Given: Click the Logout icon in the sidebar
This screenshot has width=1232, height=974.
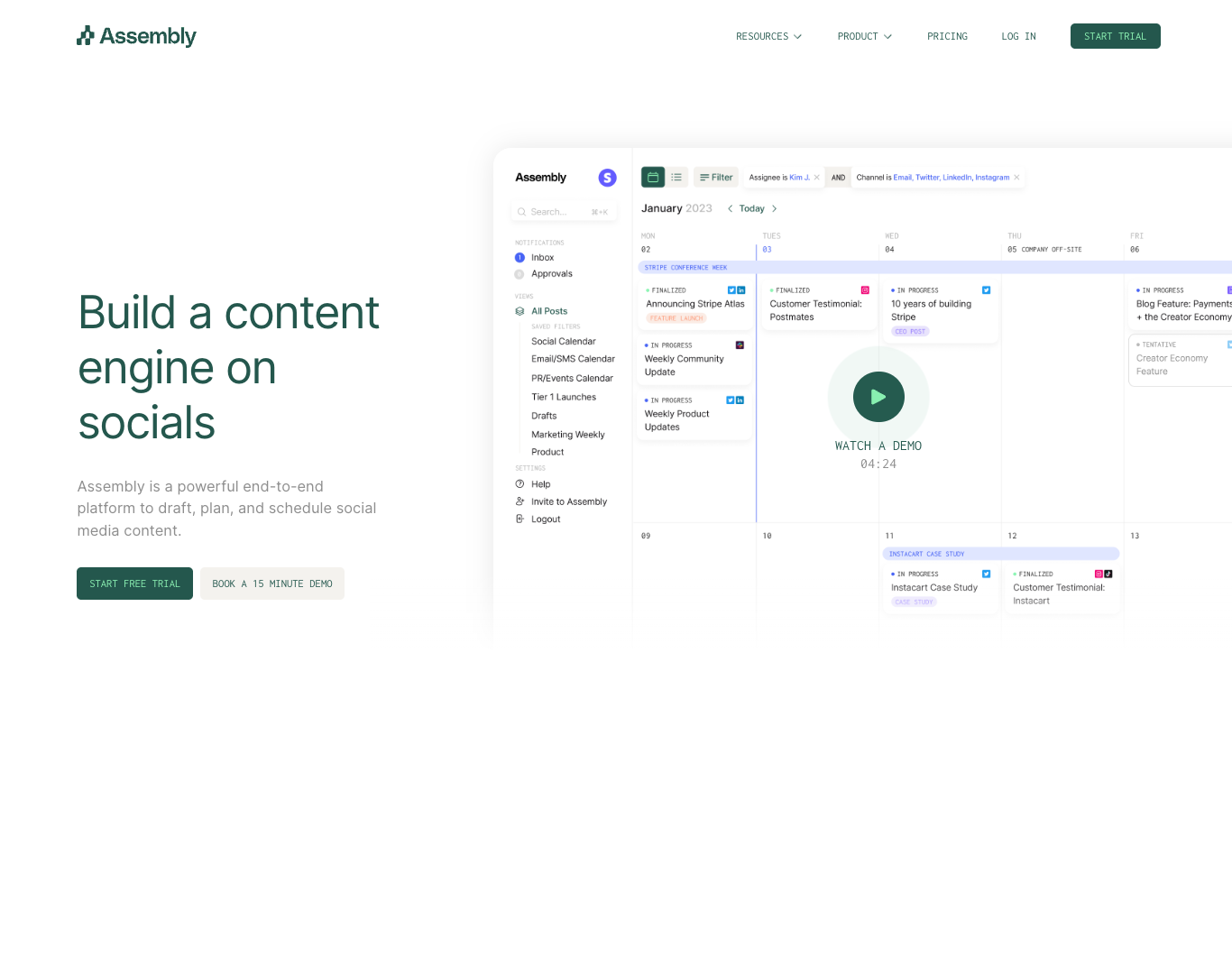Looking at the screenshot, I should click(x=519, y=519).
